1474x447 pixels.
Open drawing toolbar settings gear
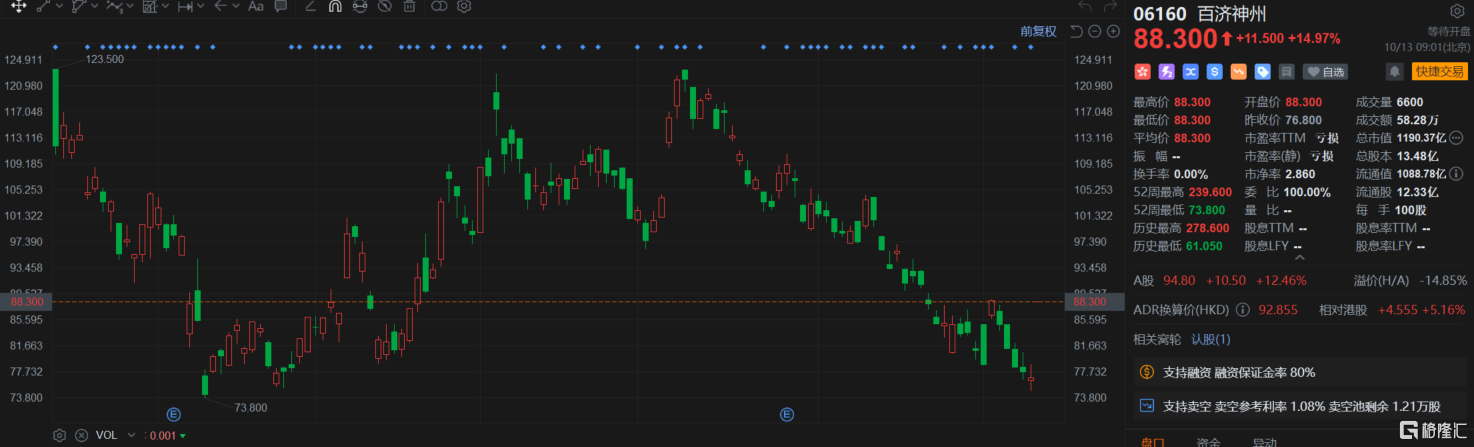(464, 6)
